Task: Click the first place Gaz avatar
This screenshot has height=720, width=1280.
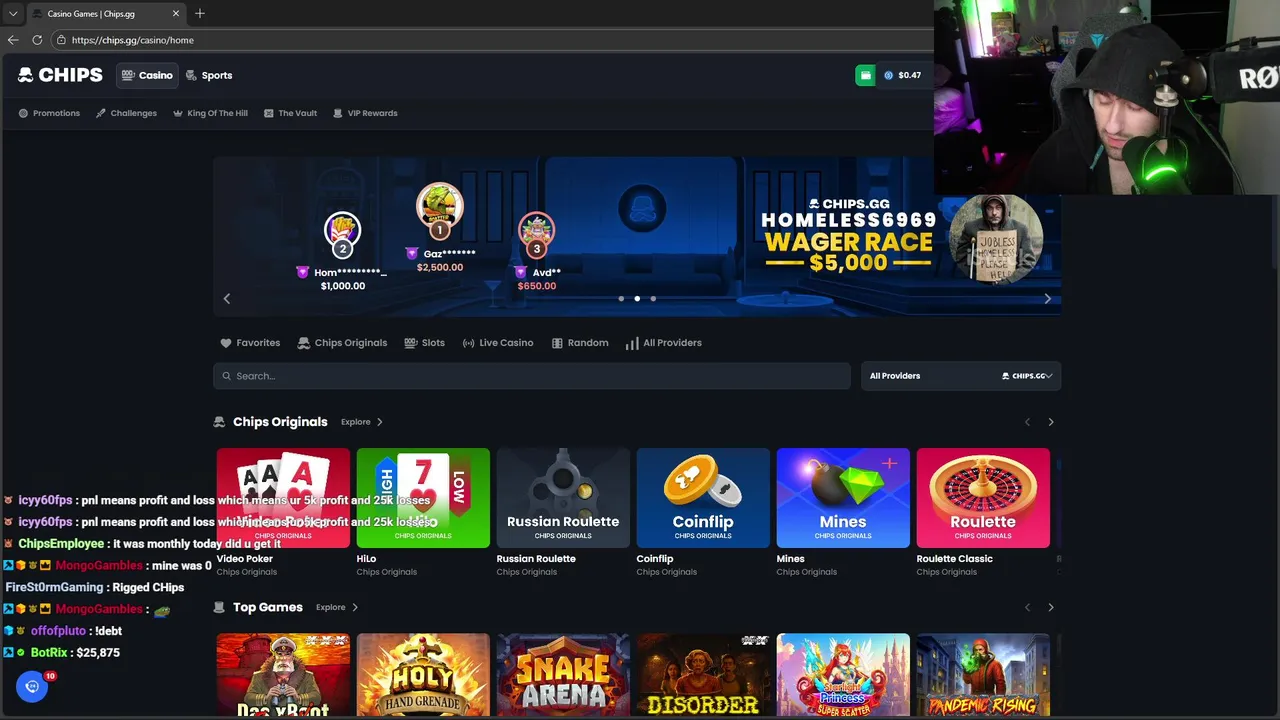Action: [x=439, y=207]
